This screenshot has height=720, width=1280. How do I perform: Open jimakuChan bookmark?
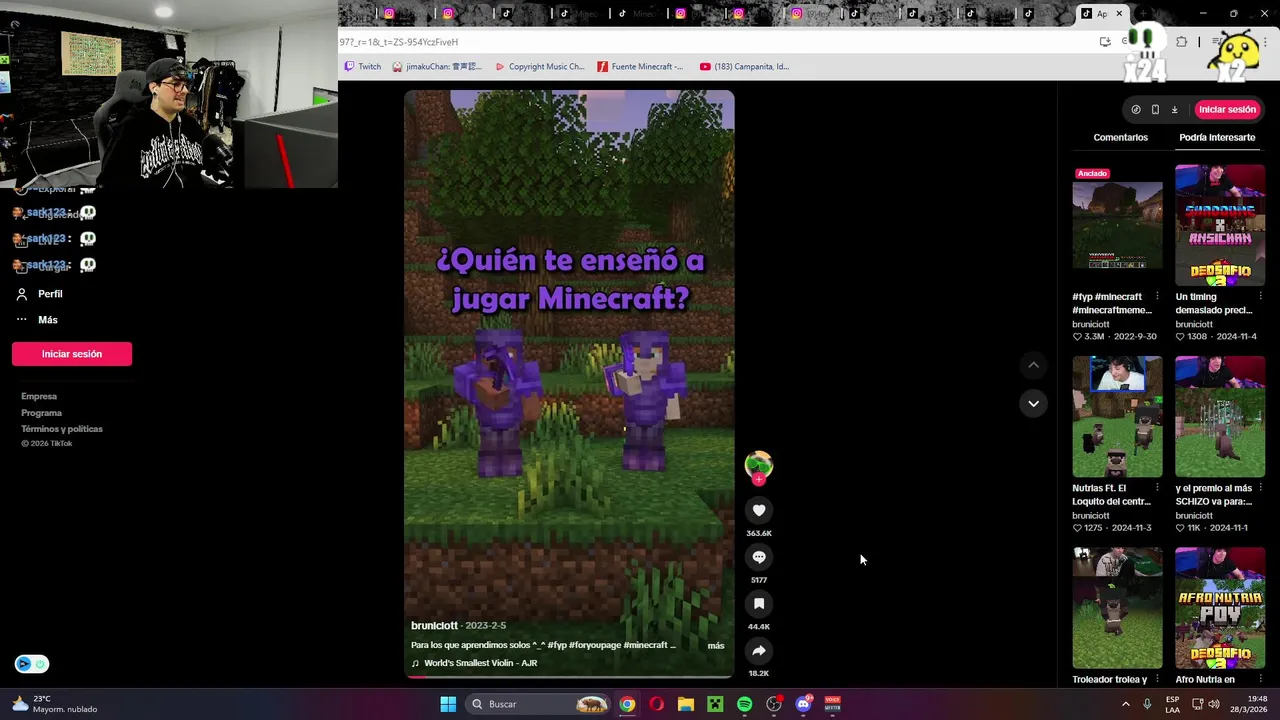tap(437, 67)
